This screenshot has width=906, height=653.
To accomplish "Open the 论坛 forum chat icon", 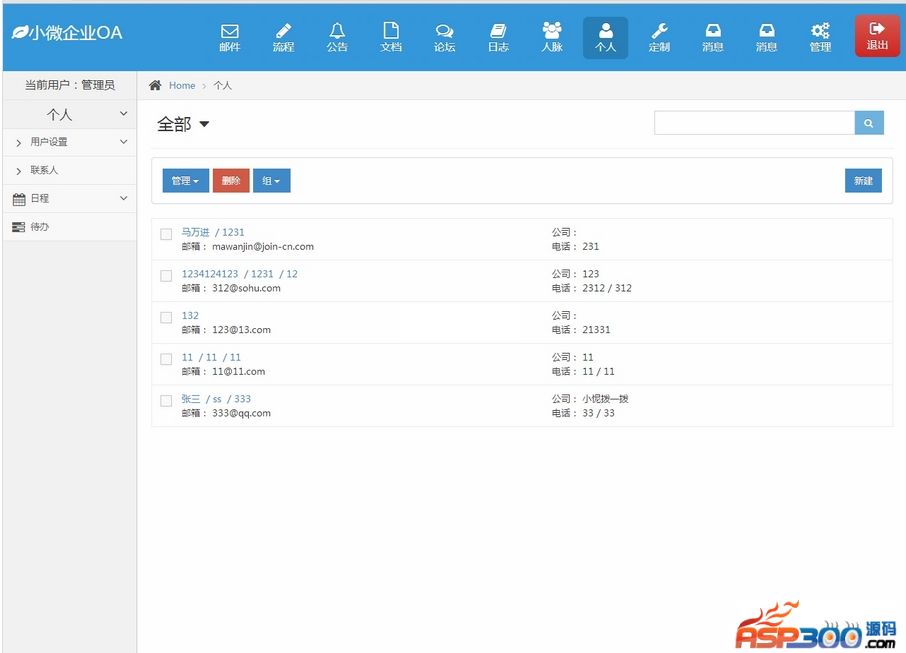I will coord(444,38).
